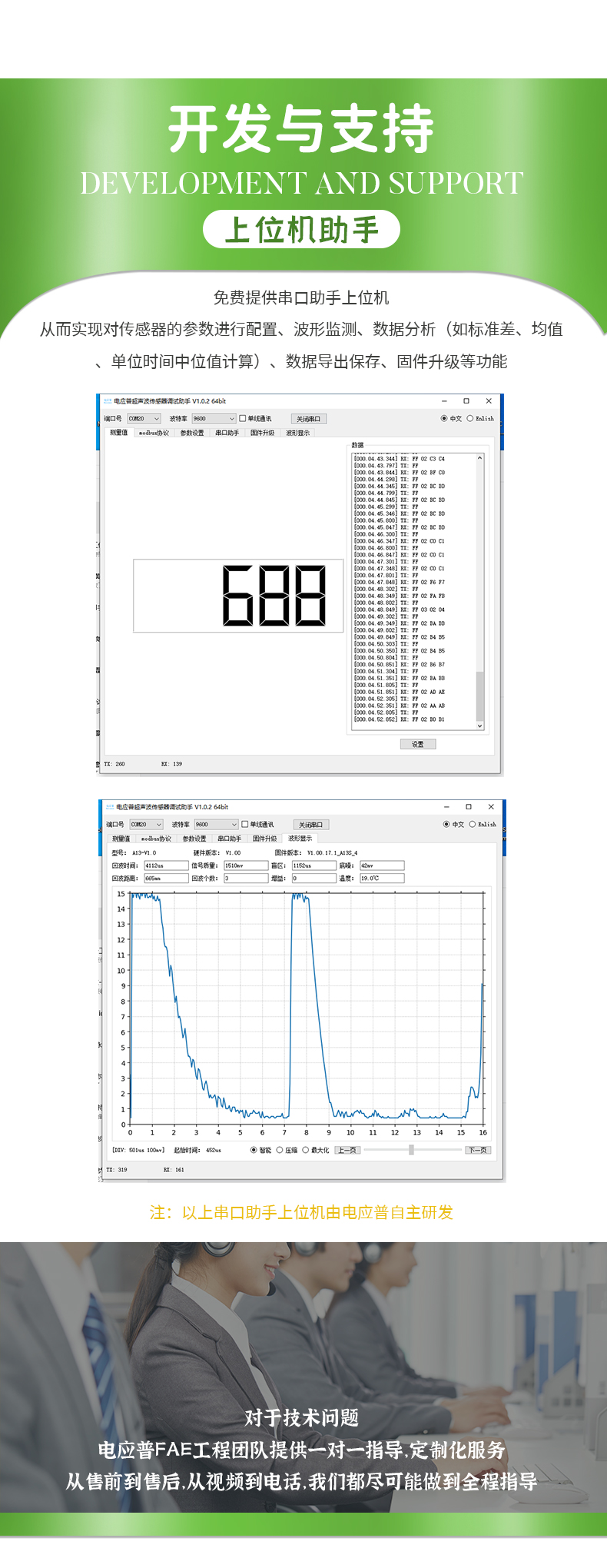Select 中文 radio in the 688 measurement window
Image resolution: width=607 pixels, height=1568 pixels.
[444, 419]
